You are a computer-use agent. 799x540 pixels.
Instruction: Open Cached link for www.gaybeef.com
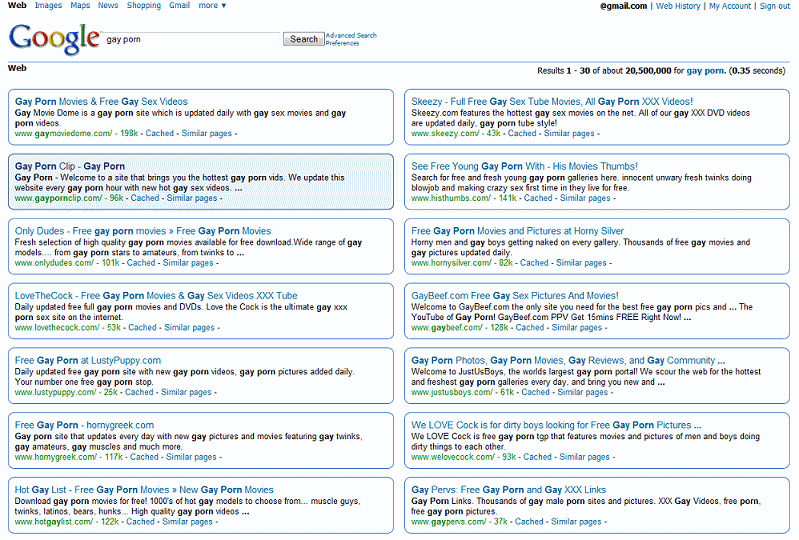[x=530, y=328]
